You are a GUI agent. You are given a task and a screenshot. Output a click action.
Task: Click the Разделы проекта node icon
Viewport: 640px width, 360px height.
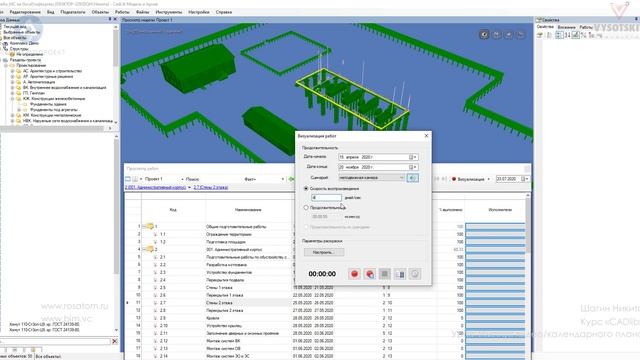pos(5,60)
